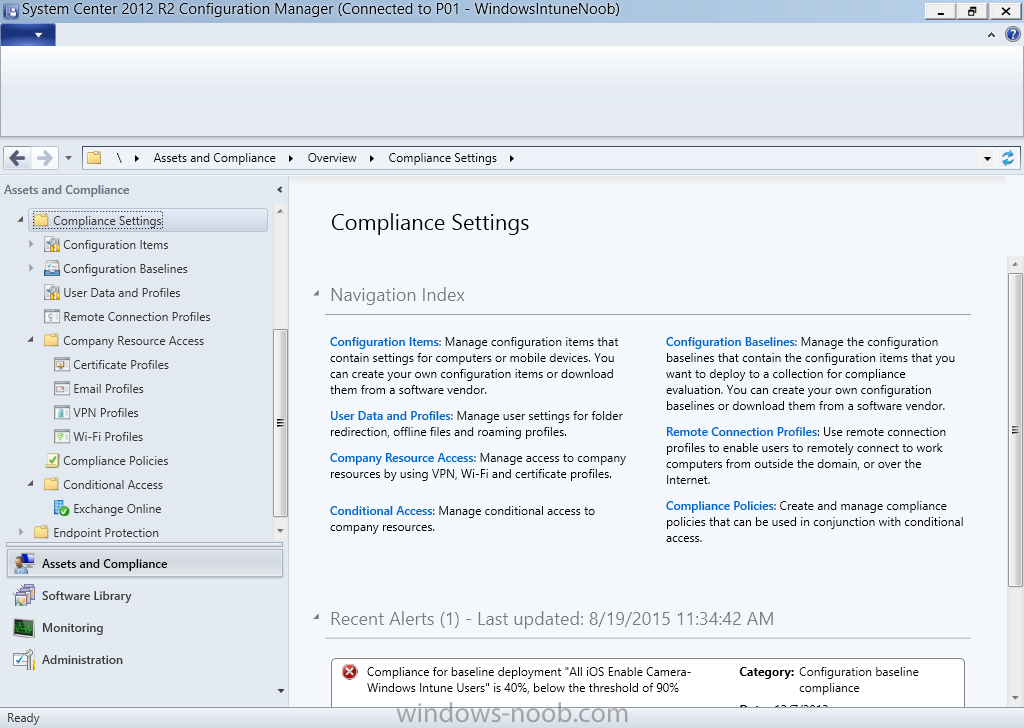Select the Compliance Policies tree item
The height and width of the screenshot is (728, 1024).
[x=116, y=460]
